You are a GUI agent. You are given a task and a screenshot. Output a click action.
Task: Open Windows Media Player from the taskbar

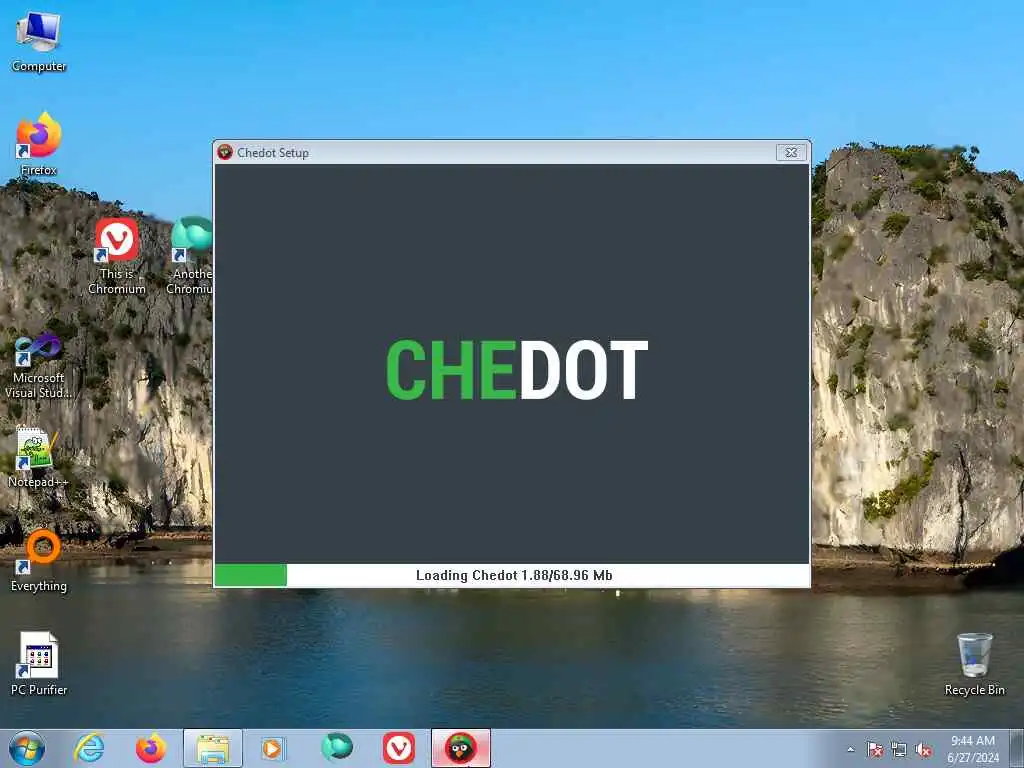(x=273, y=748)
